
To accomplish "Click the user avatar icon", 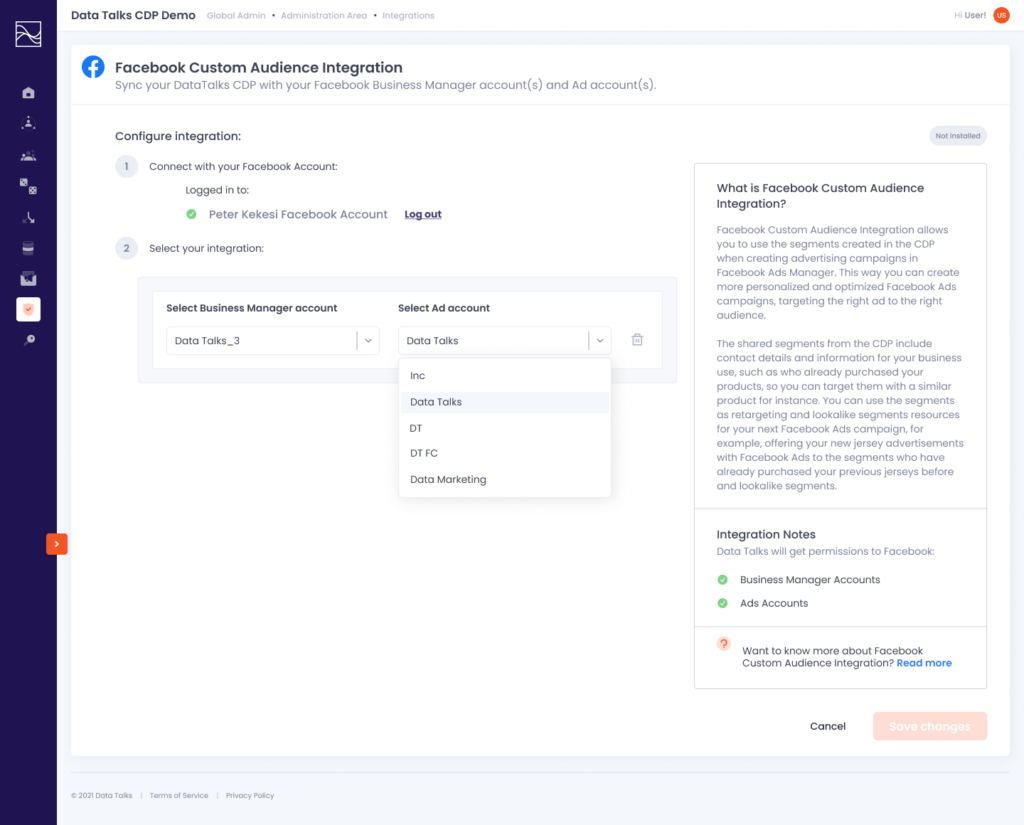I will point(1001,15).
